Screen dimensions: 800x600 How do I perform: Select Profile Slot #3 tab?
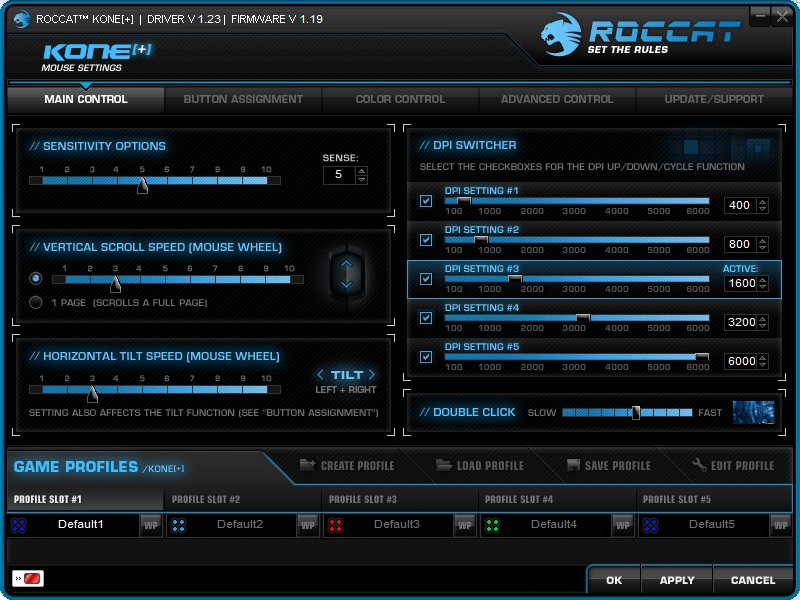399,499
